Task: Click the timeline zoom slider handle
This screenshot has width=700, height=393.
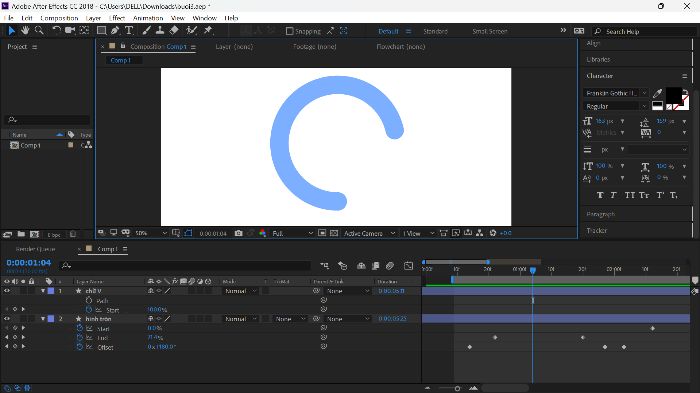Action: (x=457, y=389)
